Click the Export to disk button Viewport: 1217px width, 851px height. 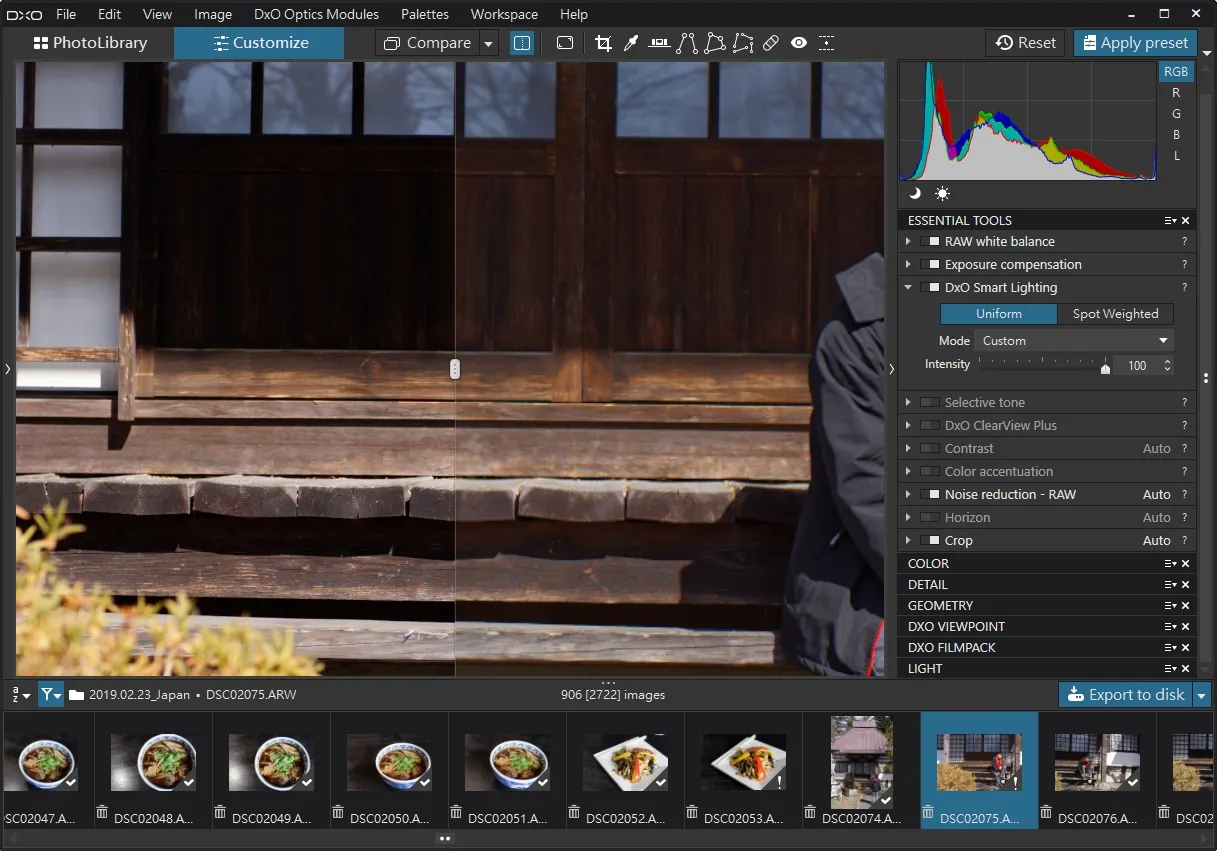1126,695
